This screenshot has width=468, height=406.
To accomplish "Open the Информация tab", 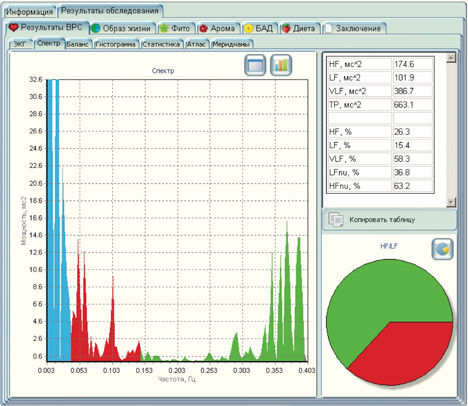I will [x=29, y=12].
